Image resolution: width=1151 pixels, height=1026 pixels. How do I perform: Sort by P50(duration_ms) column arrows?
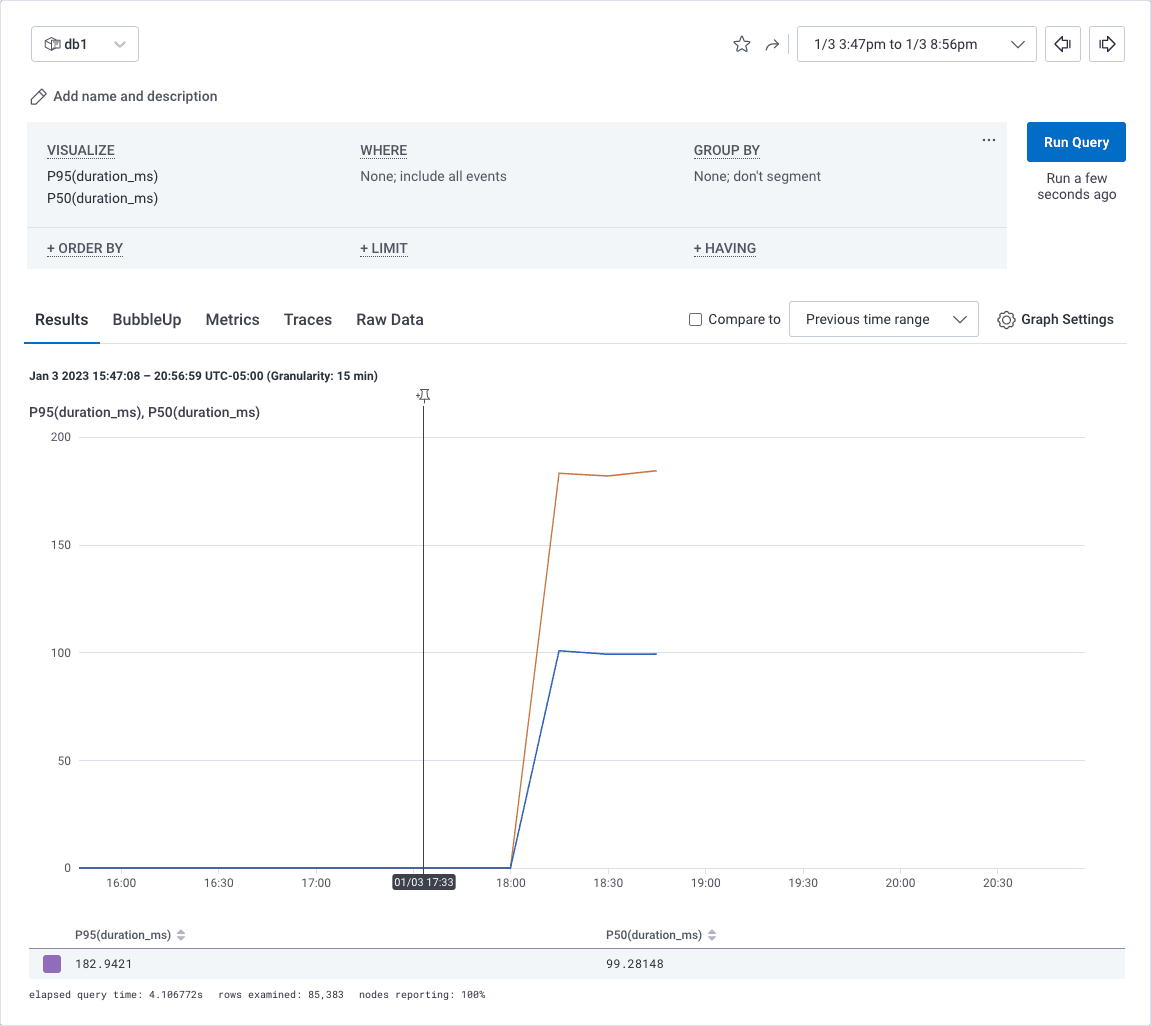coord(712,936)
